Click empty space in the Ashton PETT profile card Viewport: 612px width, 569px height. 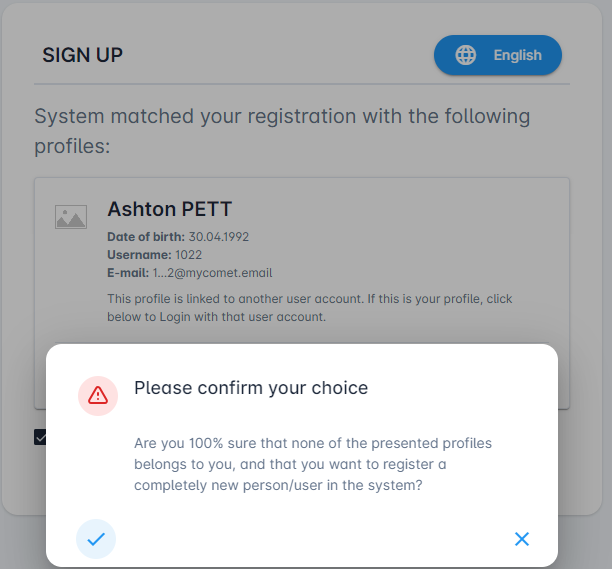420,230
